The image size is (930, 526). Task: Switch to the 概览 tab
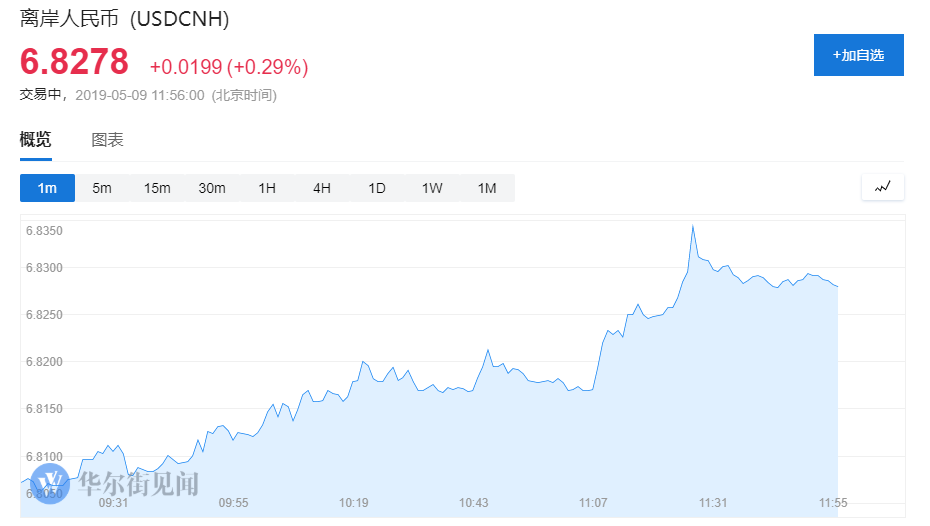point(36,140)
